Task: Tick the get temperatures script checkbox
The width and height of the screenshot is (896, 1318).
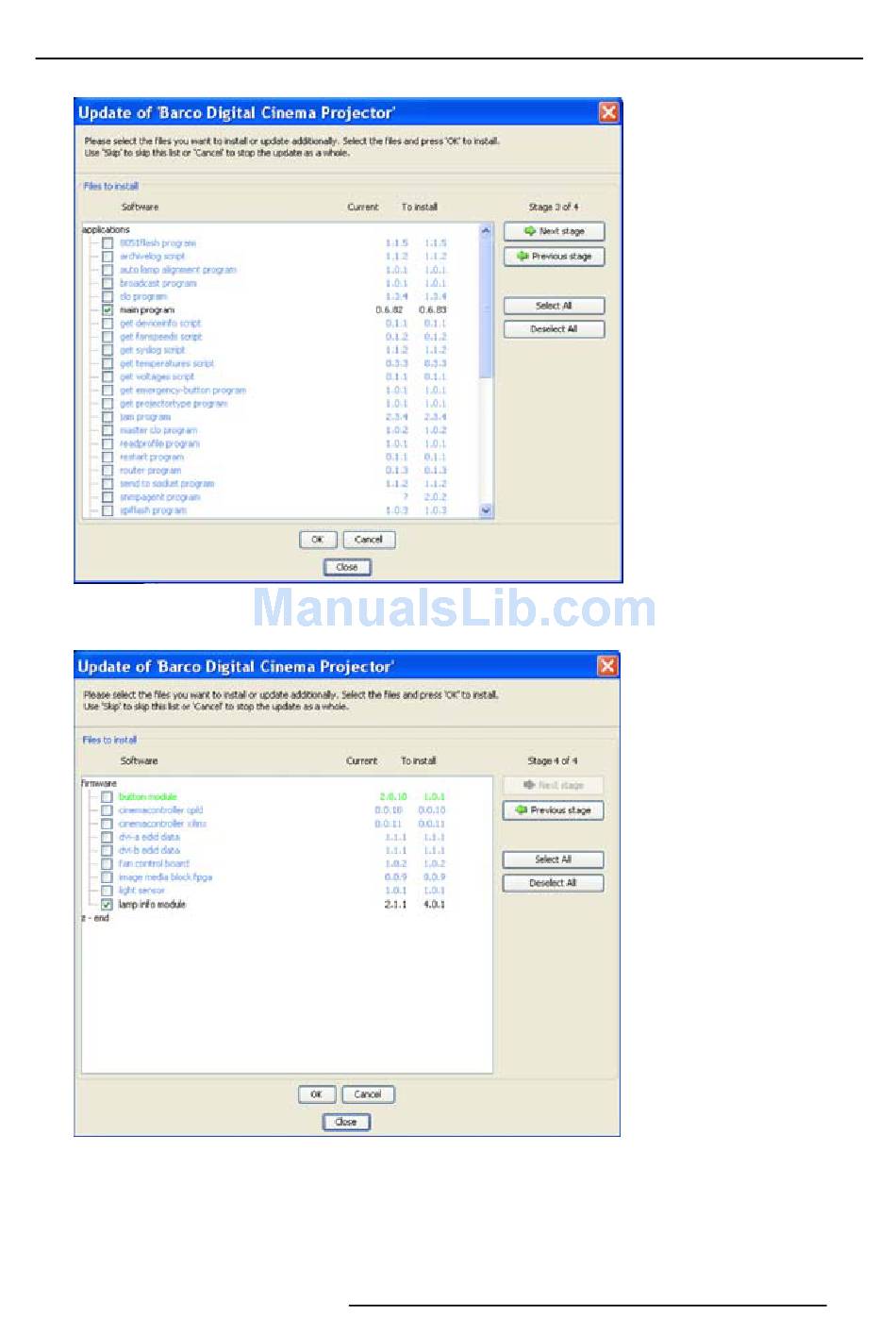Action: coord(108,363)
